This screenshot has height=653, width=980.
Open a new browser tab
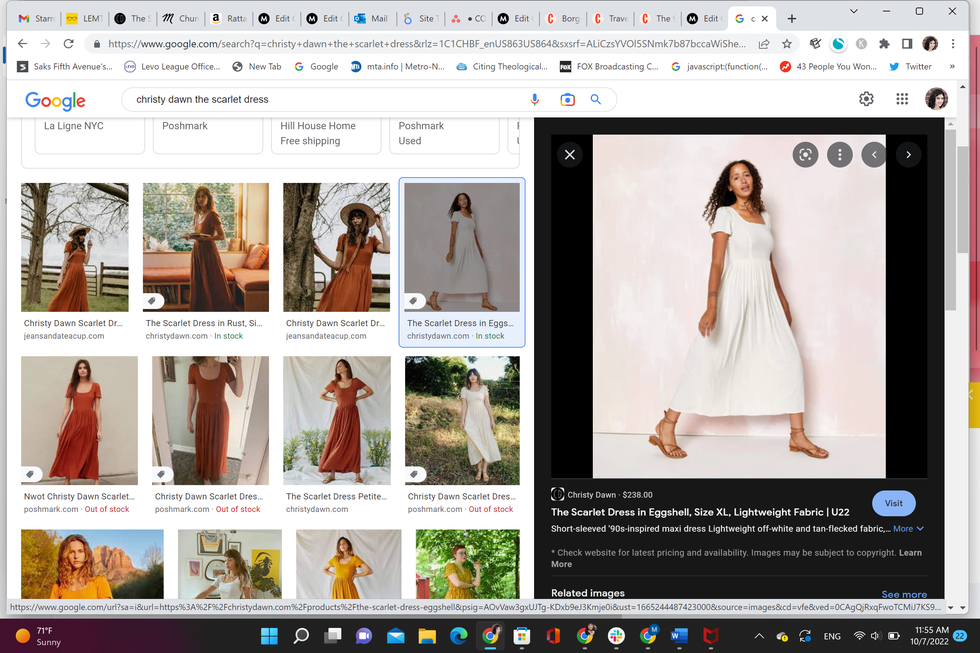792,19
